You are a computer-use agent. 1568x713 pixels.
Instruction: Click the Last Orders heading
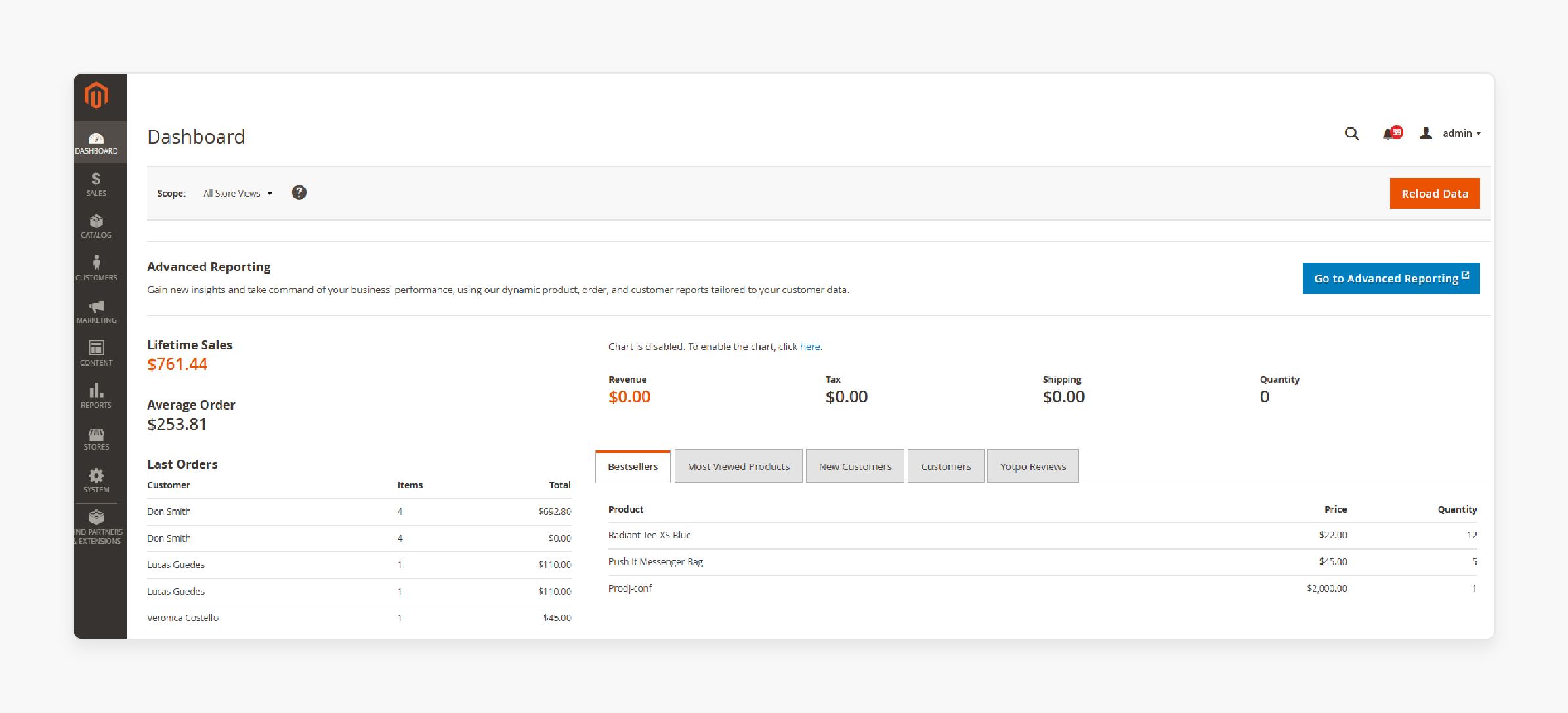pos(182,464)
